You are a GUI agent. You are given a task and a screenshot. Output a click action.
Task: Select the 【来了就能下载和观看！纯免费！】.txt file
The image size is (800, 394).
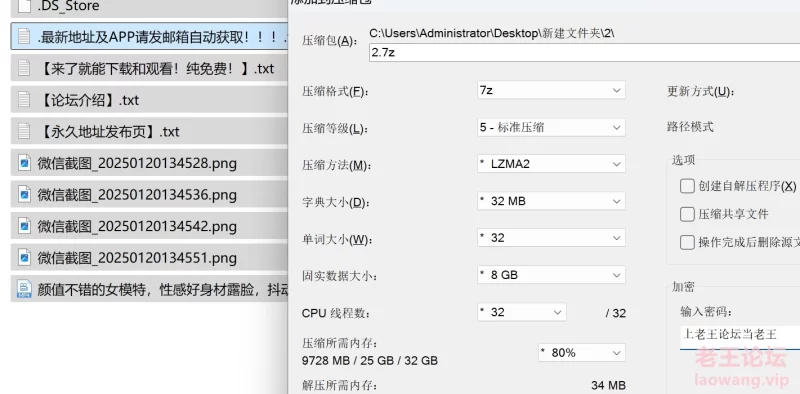pos(149,68)
